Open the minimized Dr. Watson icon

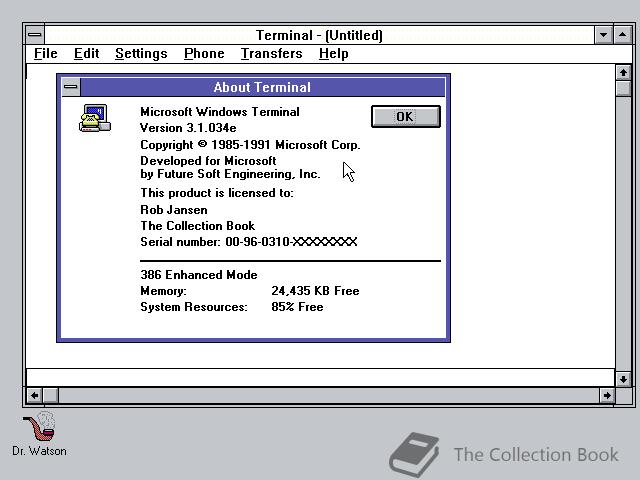[40, 433]
